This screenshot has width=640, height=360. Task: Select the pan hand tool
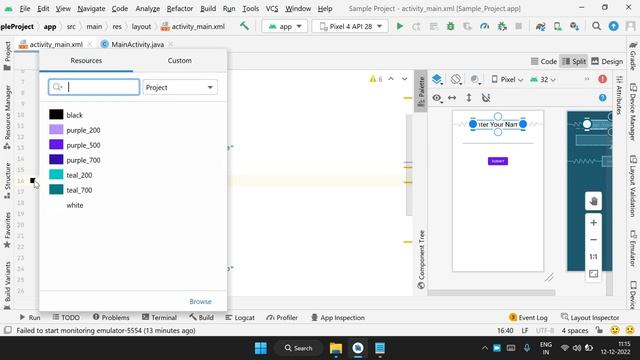pos(593,201)
